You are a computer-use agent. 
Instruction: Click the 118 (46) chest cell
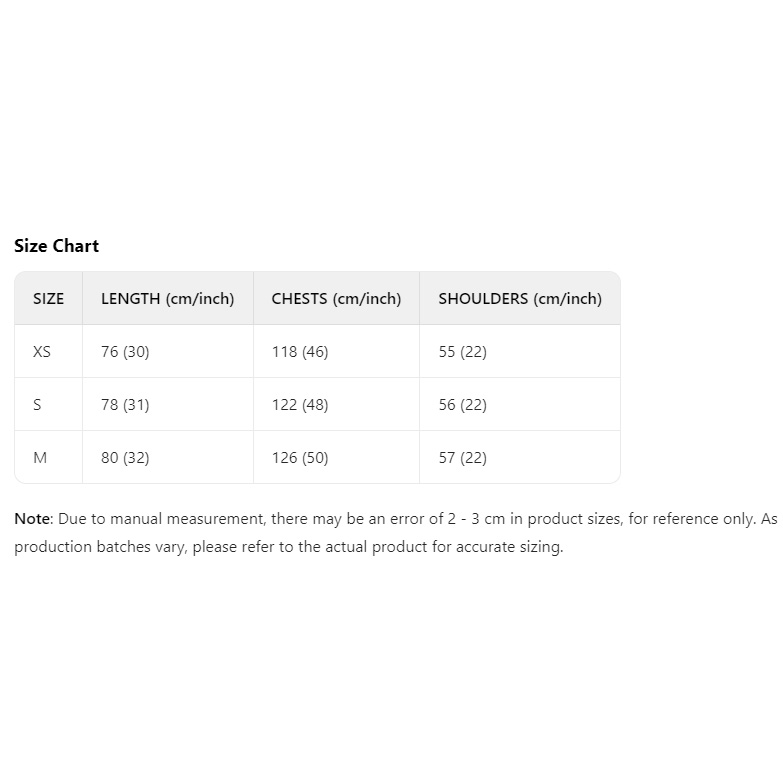pos(300,351)
